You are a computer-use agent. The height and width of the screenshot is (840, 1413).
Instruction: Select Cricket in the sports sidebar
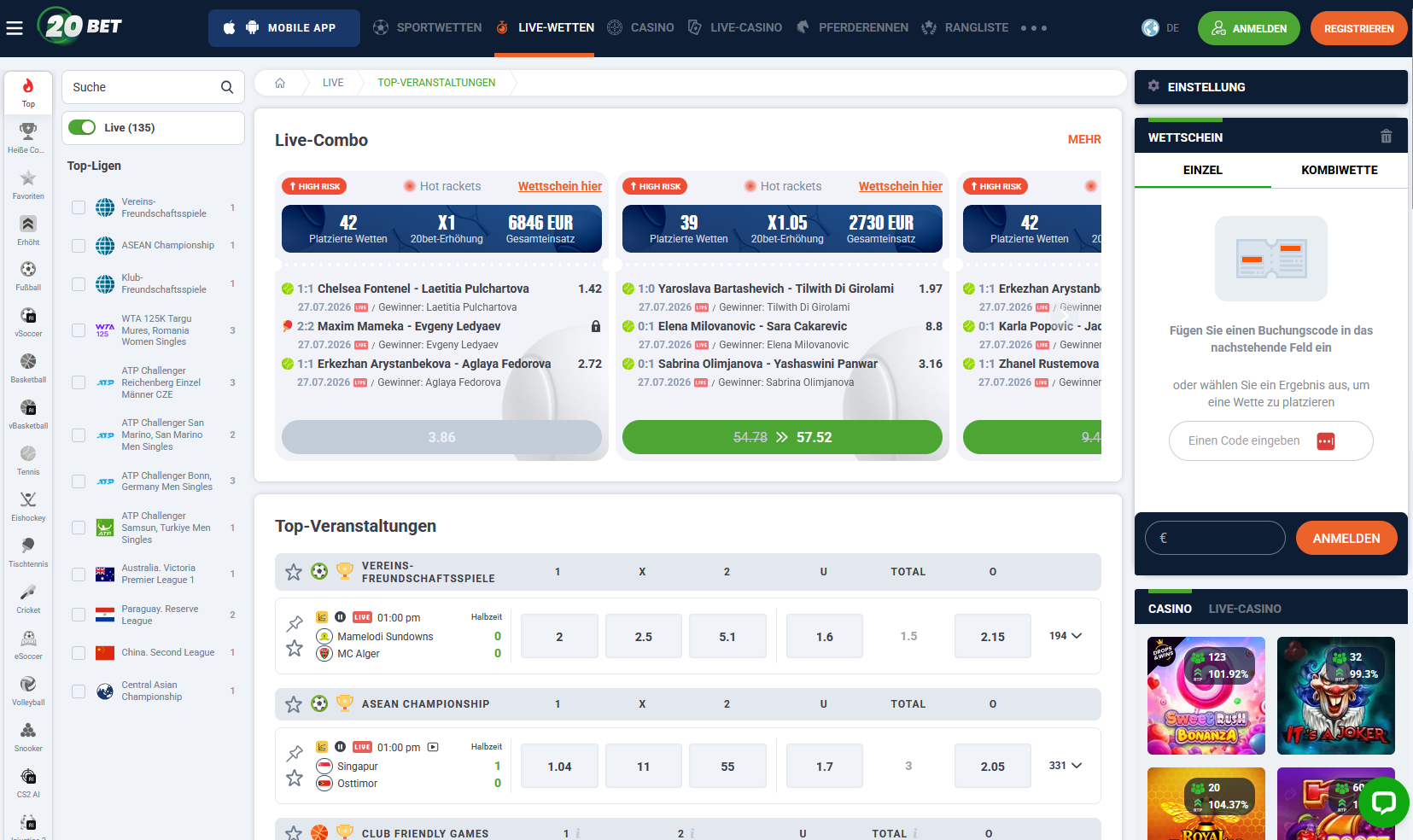[x=28, y=598]
